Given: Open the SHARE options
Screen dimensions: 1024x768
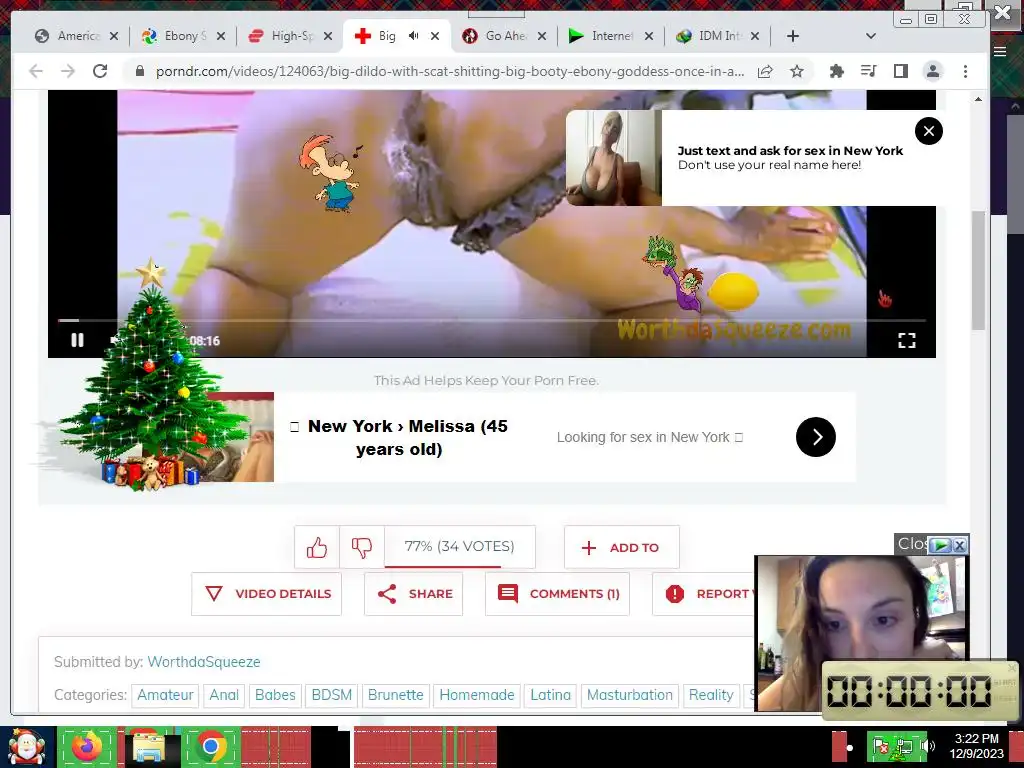Looking at the screenshot, I should pos(413,594).
